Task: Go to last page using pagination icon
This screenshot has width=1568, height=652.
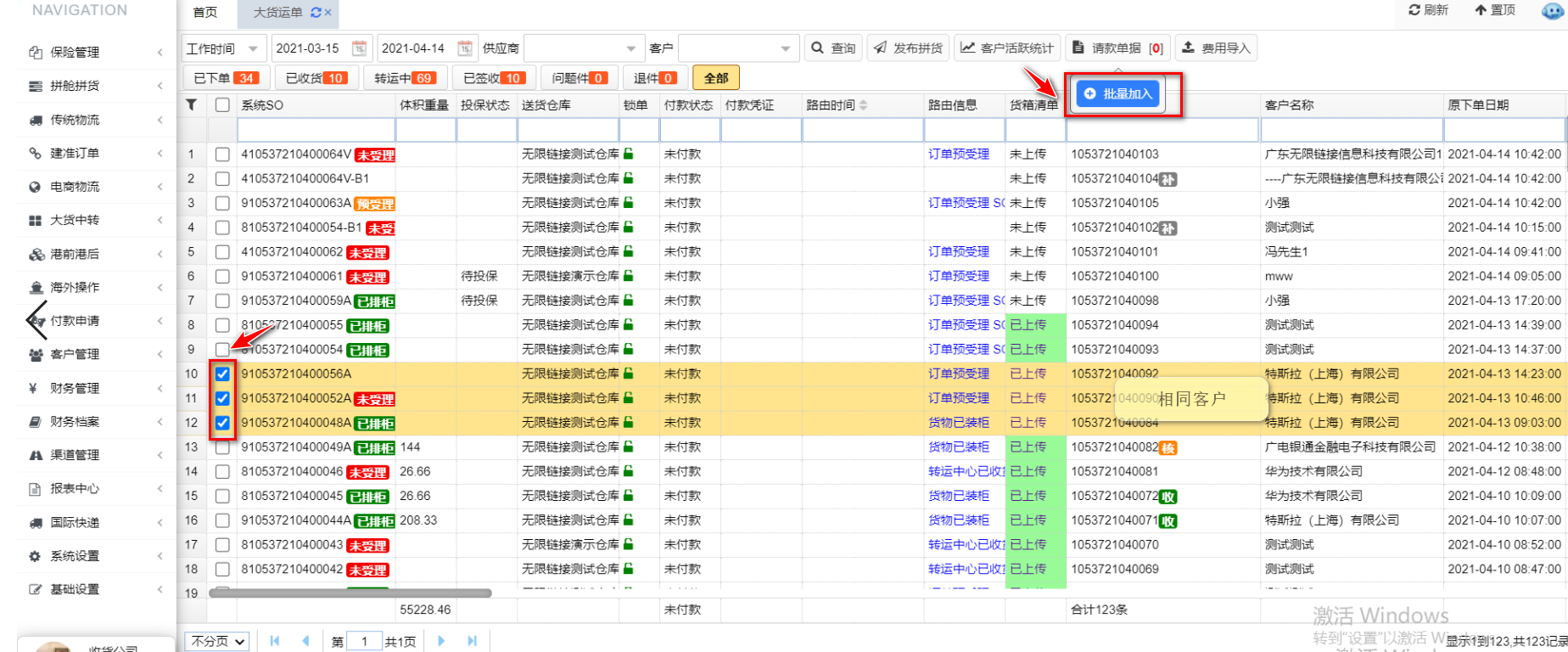Action: (x=473, y=641)
